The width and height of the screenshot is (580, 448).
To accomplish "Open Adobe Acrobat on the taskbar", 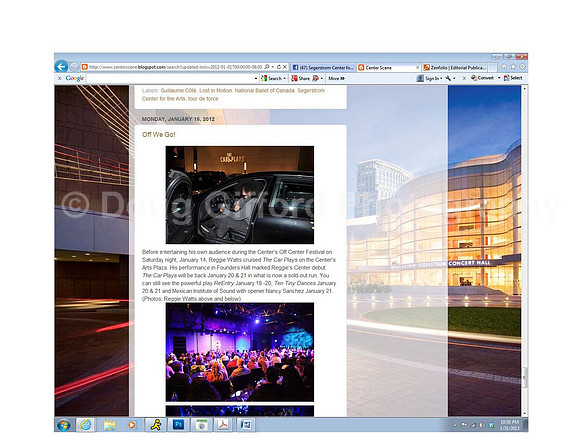I will (223, 425).
